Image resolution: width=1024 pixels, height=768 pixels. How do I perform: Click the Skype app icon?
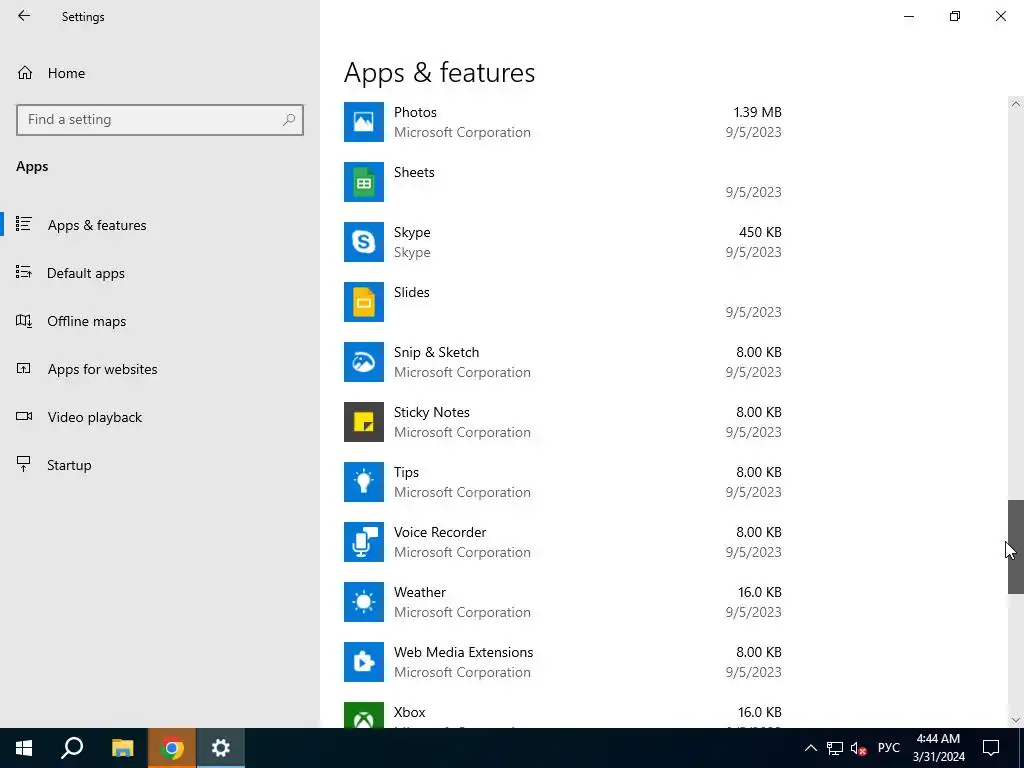[364, 242]
